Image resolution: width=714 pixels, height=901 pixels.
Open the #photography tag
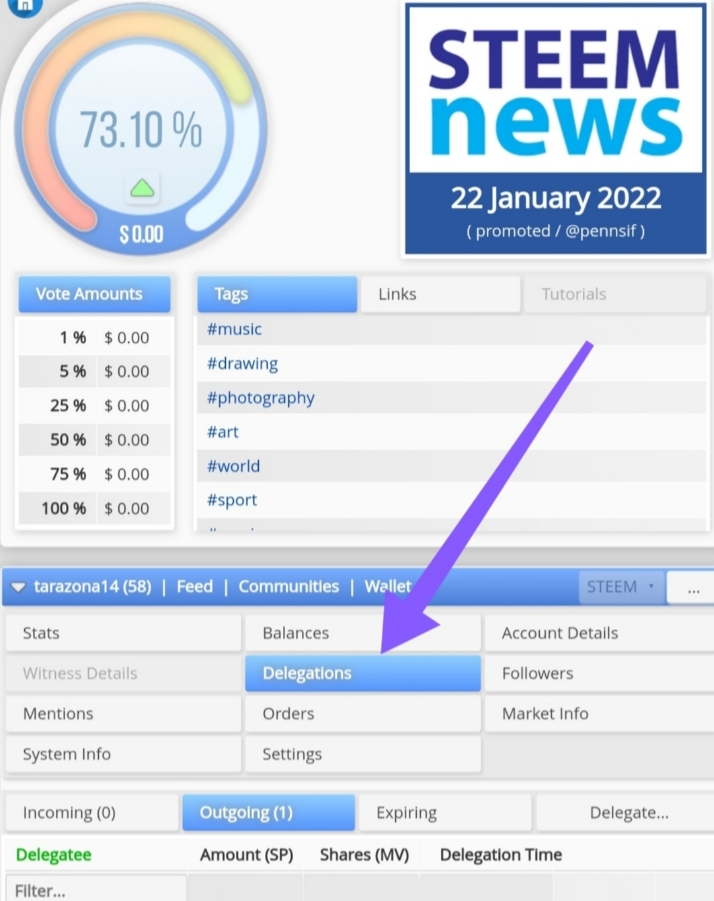[261, 398]
